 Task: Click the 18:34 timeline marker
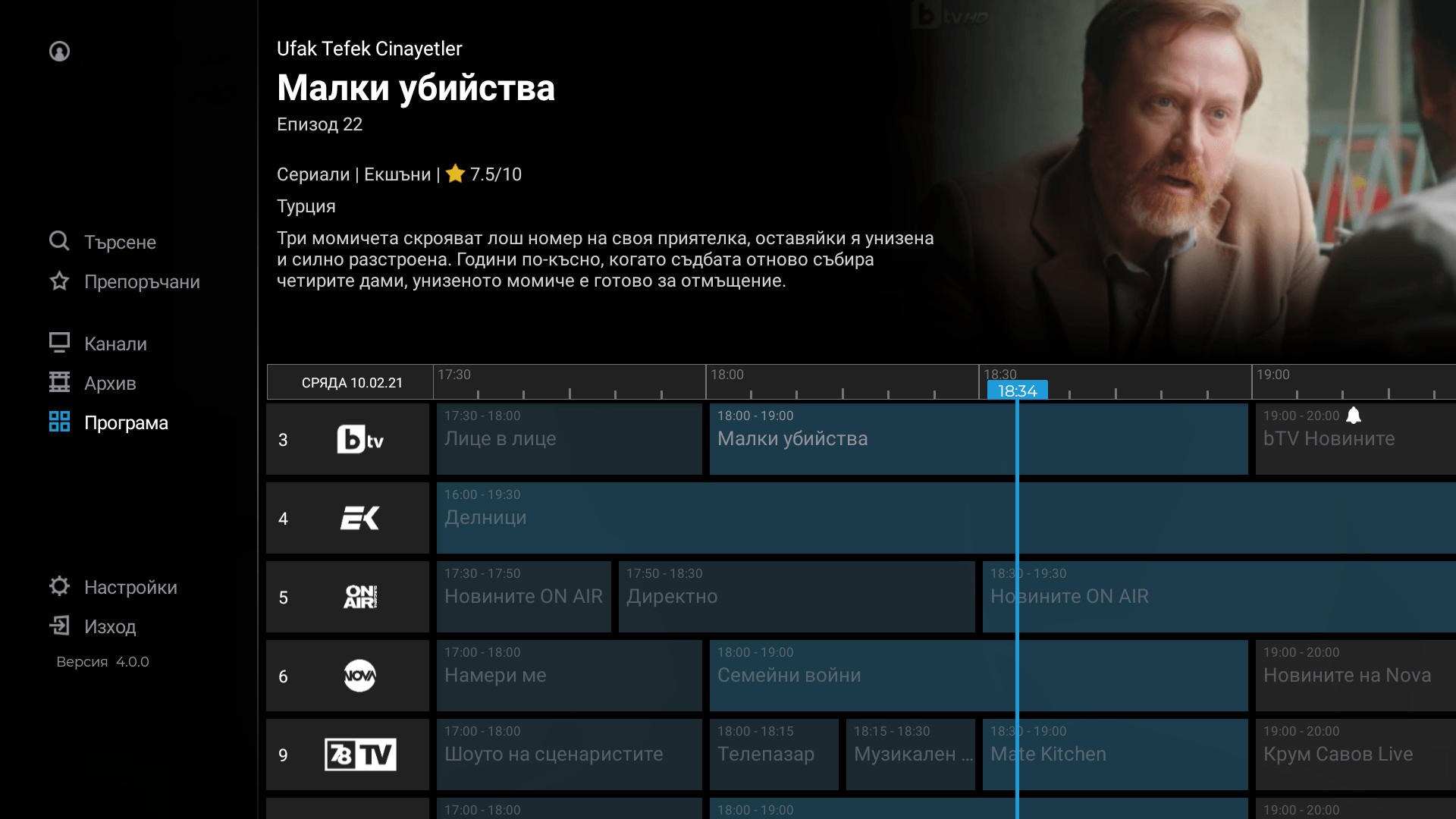(1018, 391)
